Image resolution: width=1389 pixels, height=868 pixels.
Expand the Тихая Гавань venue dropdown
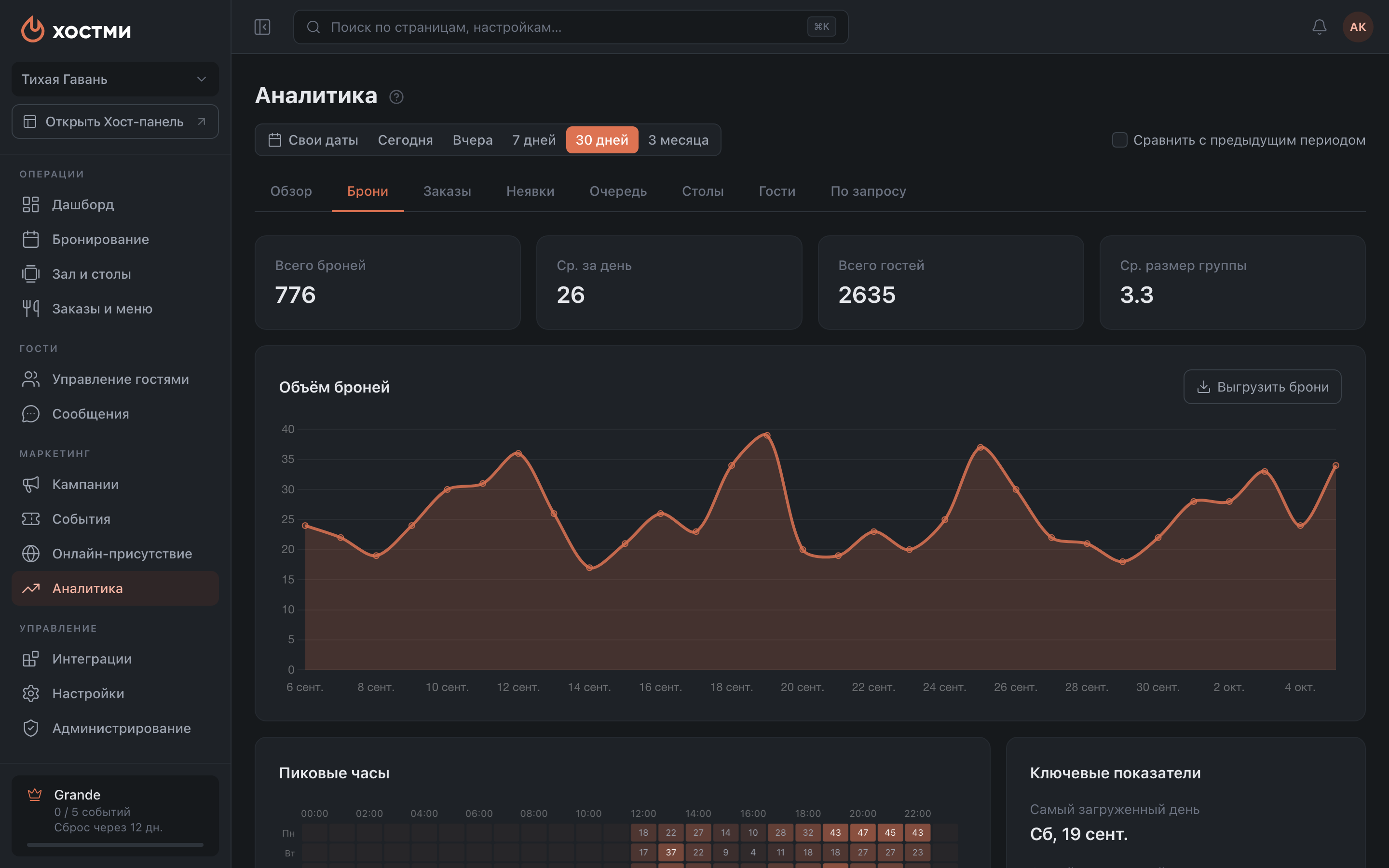115,79
